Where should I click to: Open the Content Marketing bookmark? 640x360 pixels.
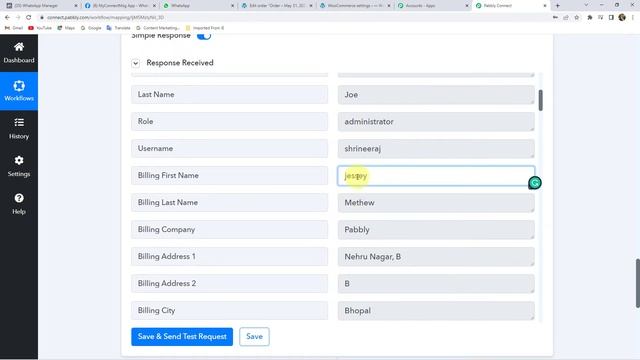click(158, 28)
